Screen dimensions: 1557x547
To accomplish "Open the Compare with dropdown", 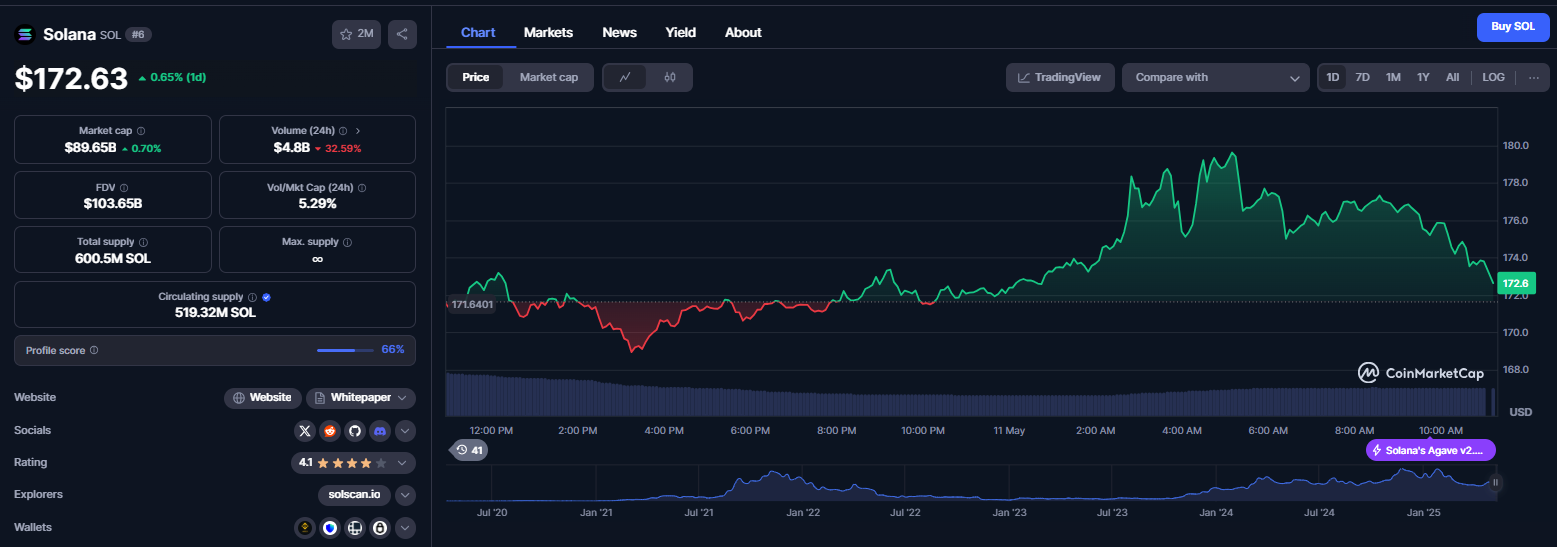I will (1216, 77).
